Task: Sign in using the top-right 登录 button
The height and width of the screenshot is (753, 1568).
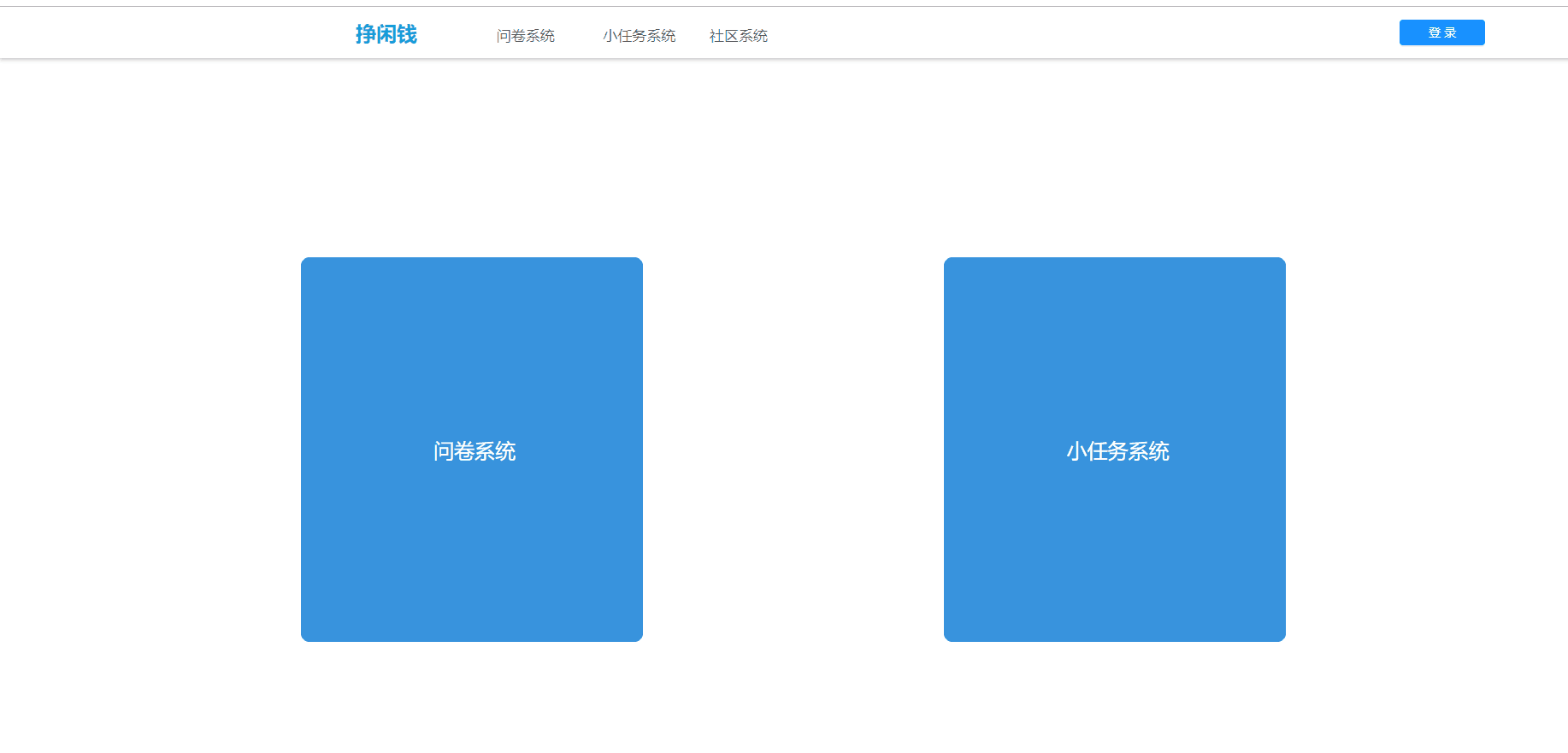Action: pyautogui.click(x=1441, y=32)
